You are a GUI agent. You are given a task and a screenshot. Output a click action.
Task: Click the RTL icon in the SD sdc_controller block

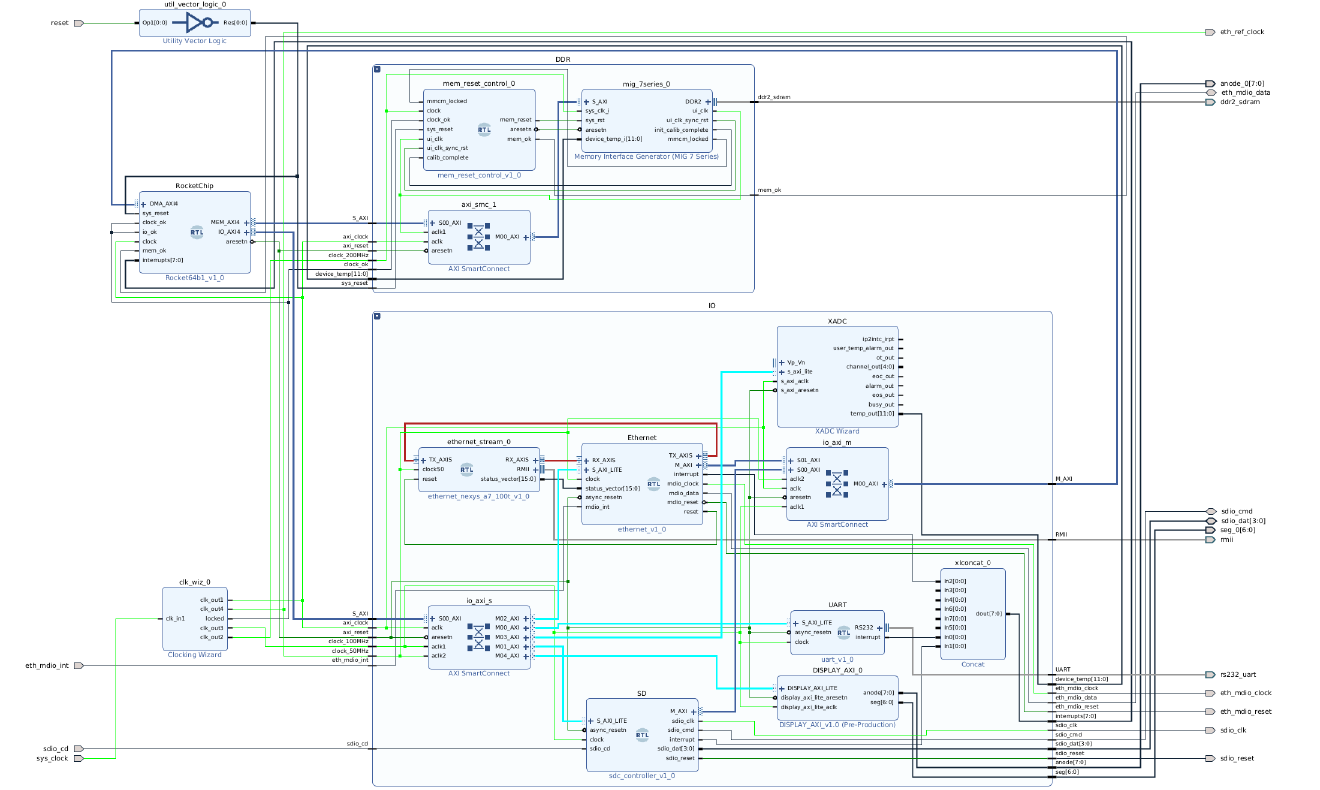pyautogui.click(x=643, y=735)
